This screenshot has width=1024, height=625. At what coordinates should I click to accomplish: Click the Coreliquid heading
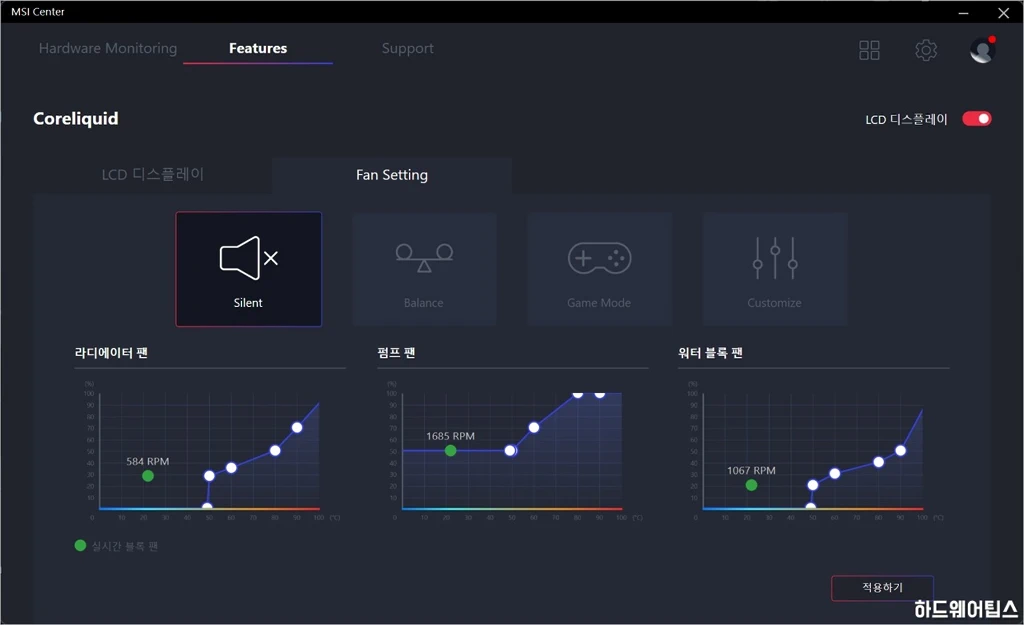click(x=76, y=119)
